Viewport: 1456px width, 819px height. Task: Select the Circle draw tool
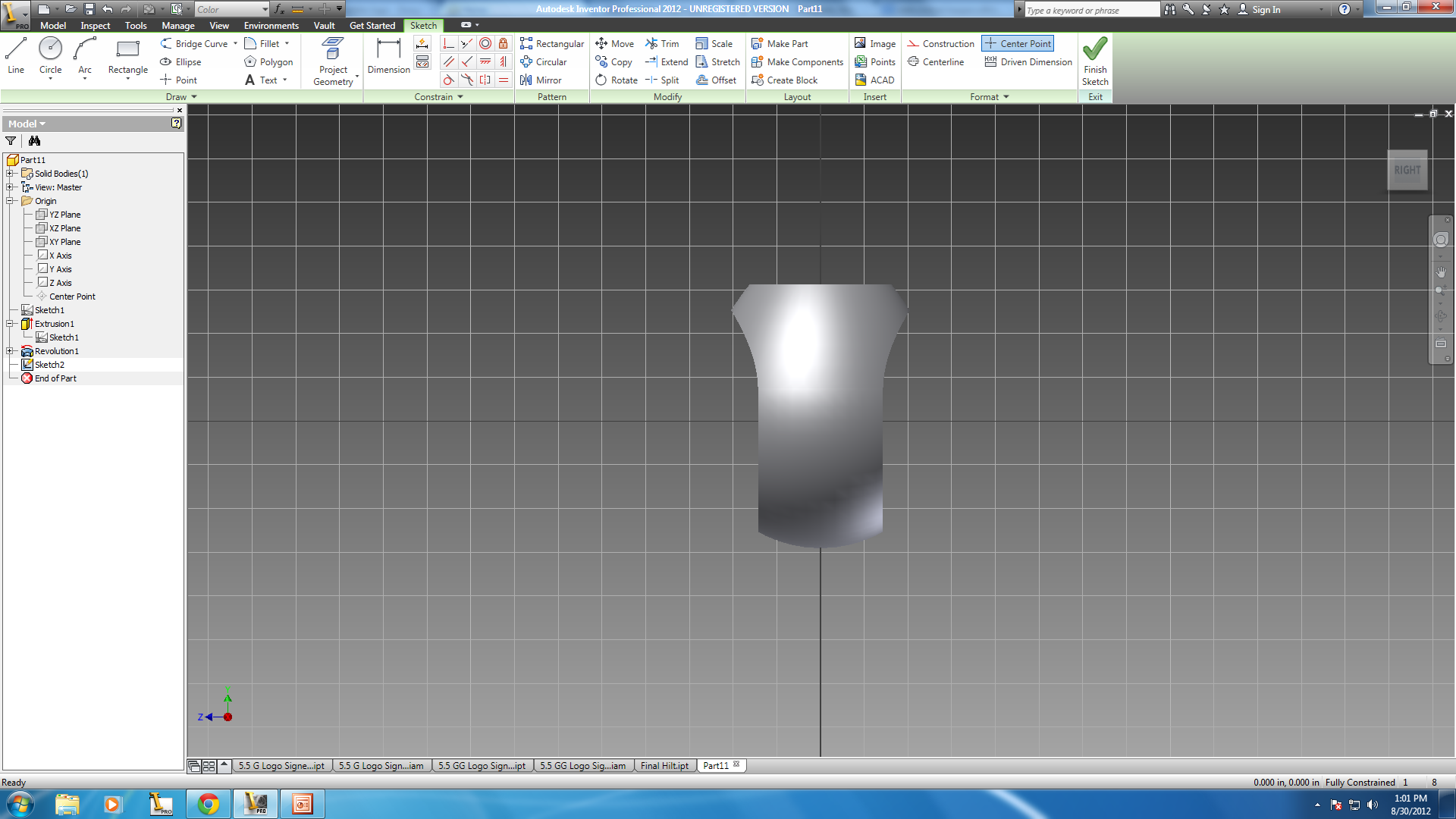tap(50, 56)
